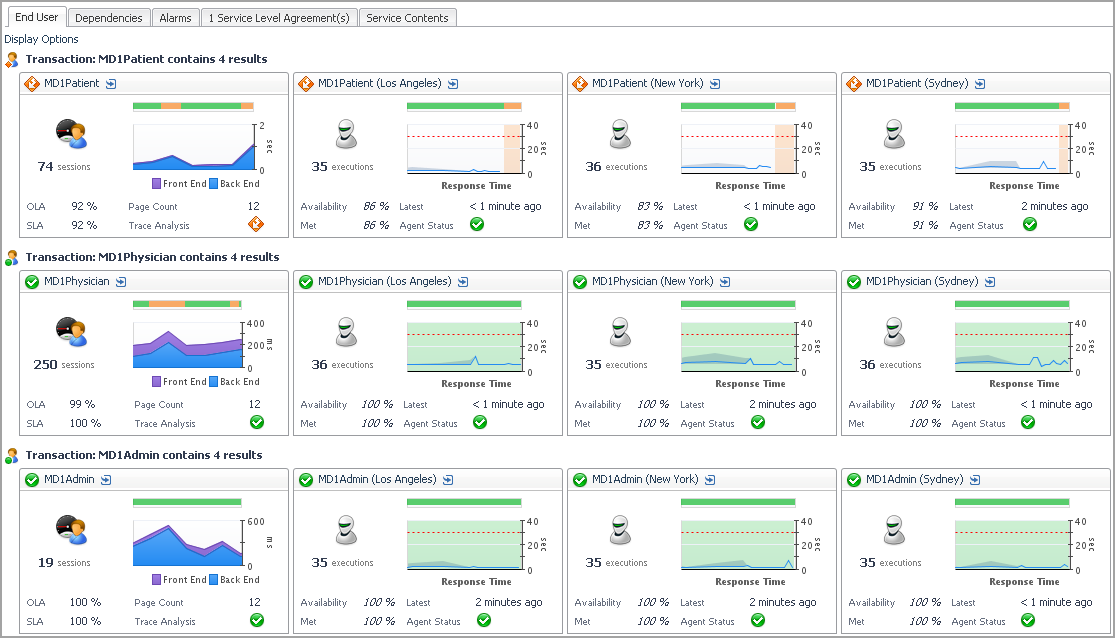
Task: Click the green Trace Analysis check in MD1Admin tile
Action: point(257,620)
